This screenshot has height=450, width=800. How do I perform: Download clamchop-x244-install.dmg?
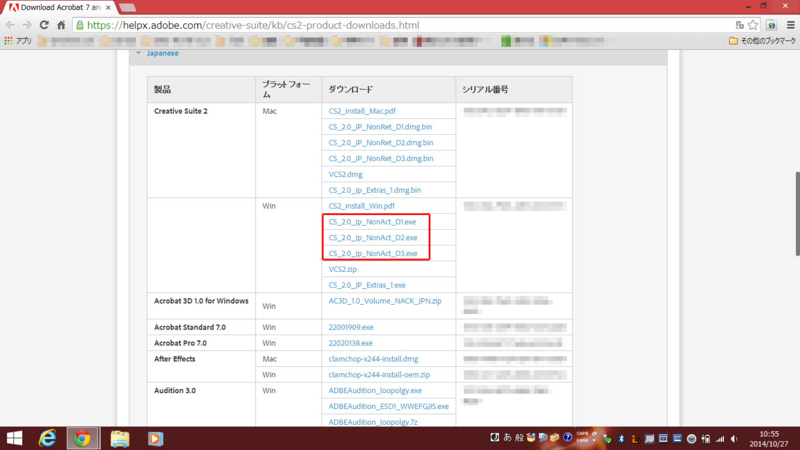click(373, 359)
